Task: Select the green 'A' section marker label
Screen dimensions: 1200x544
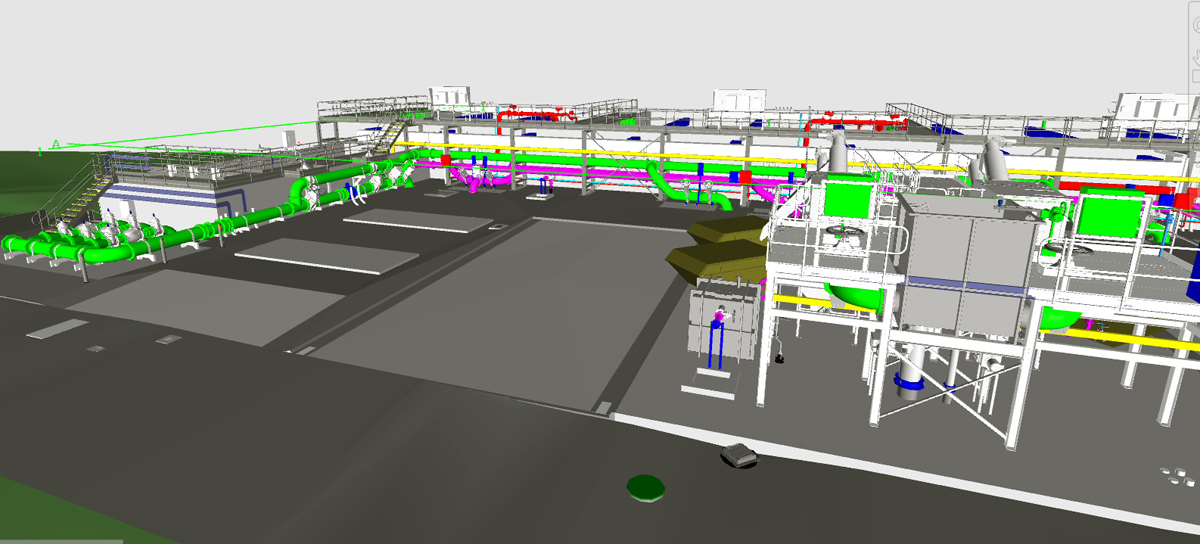Action: 56,145
